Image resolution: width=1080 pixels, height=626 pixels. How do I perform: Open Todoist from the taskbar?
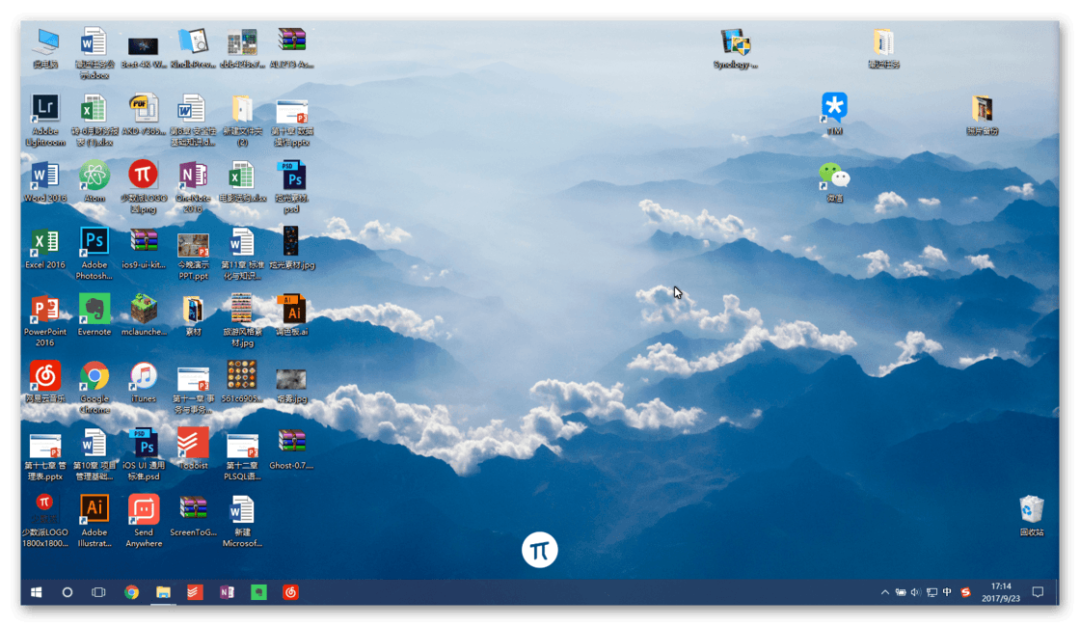click(195, 592)
